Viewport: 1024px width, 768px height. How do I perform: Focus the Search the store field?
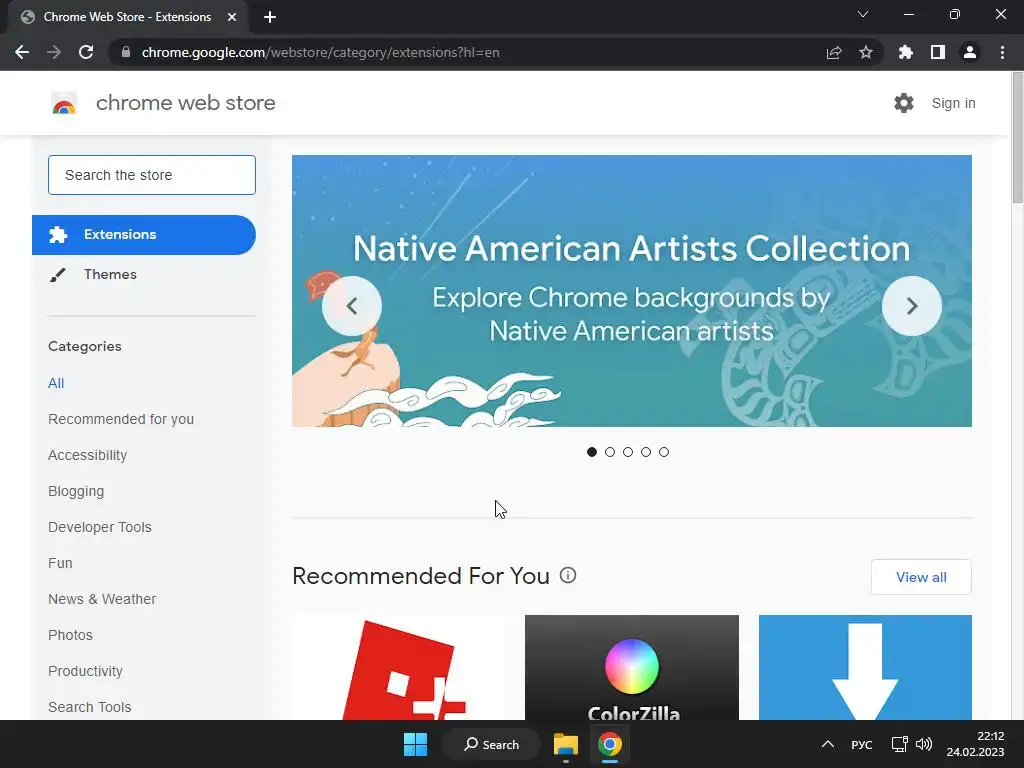[152, 175]
